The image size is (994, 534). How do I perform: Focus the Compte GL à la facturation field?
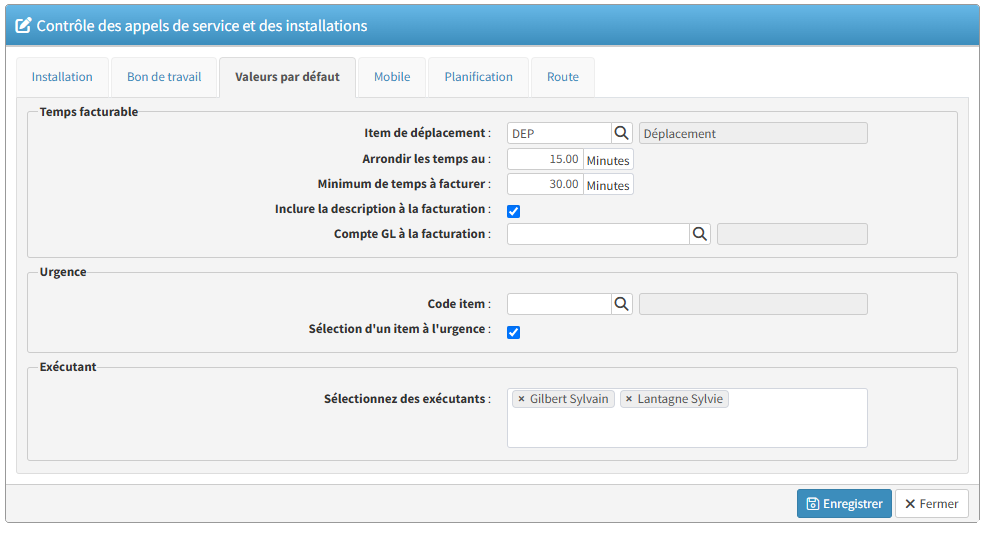[598, 234]
